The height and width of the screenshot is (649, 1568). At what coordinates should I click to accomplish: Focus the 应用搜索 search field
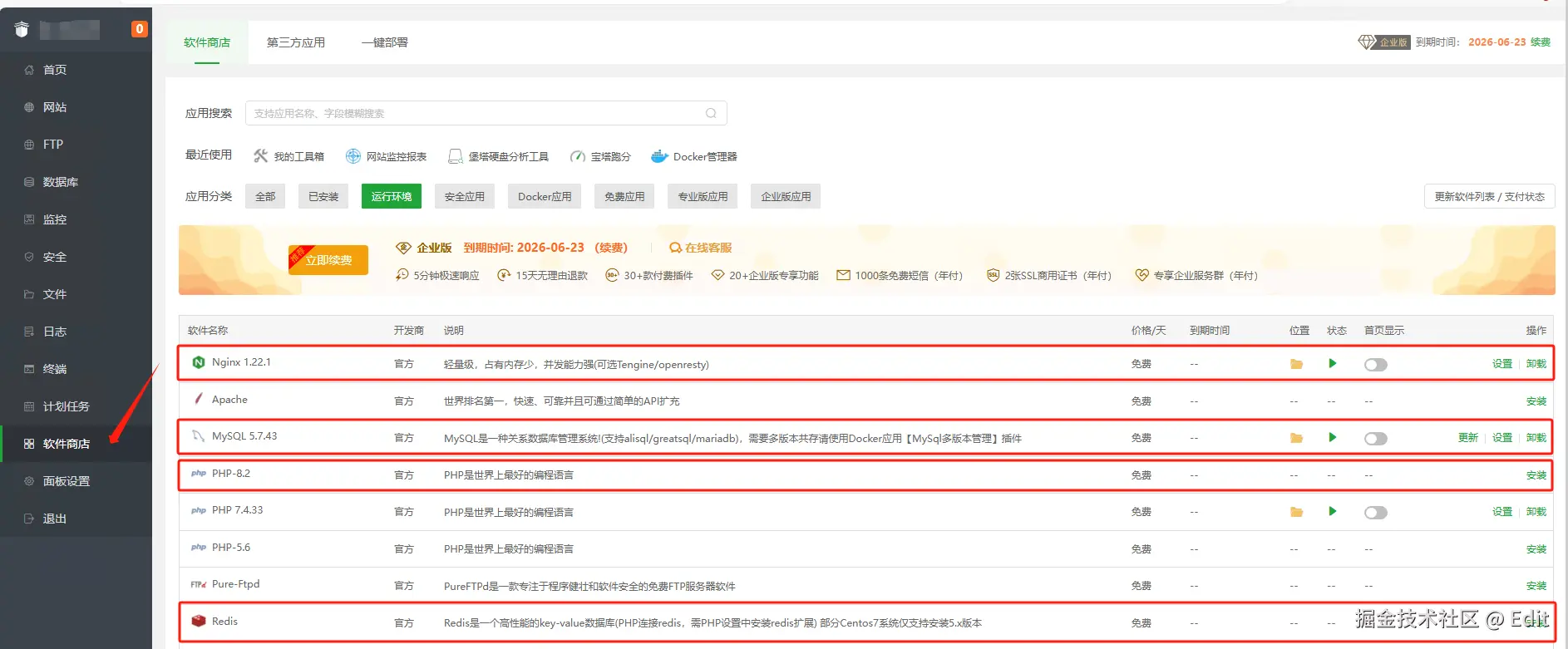[486, 113]
